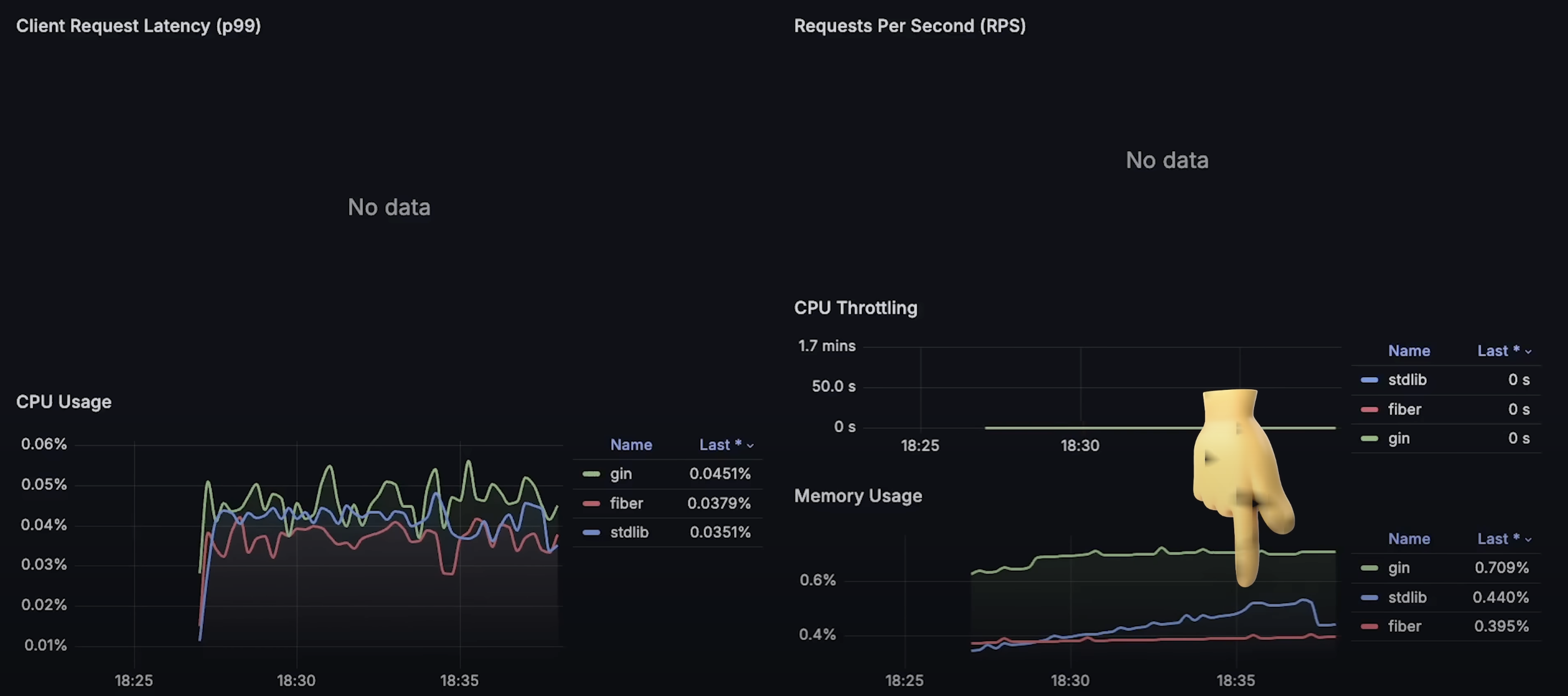Open Client Request Latency (p99) panel menu
The width and height of the screenshot is (1568, 696).
coord(138,26)
